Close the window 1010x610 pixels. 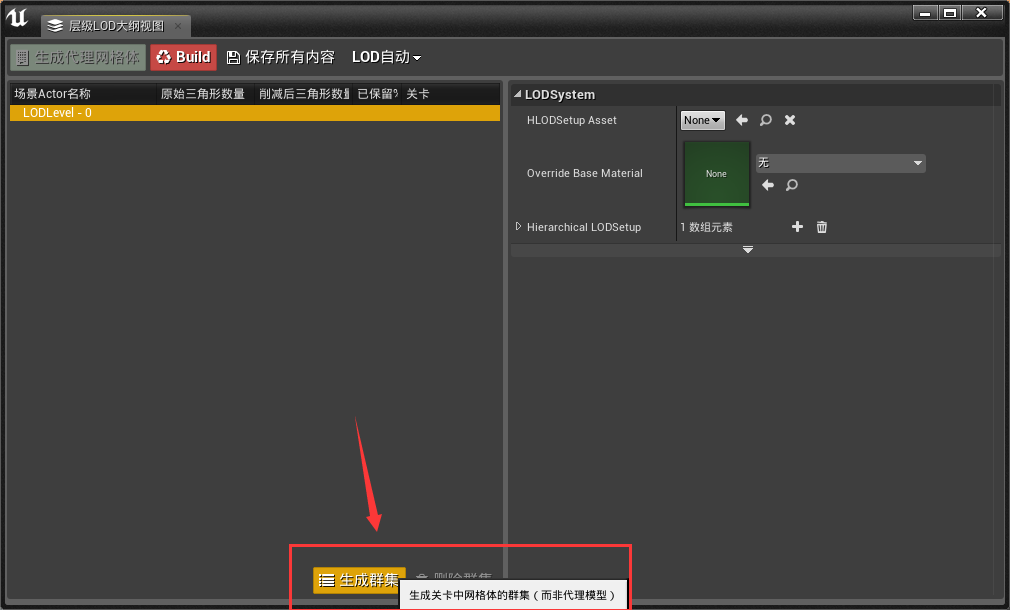pyautogui.click(x=982, y=12)
